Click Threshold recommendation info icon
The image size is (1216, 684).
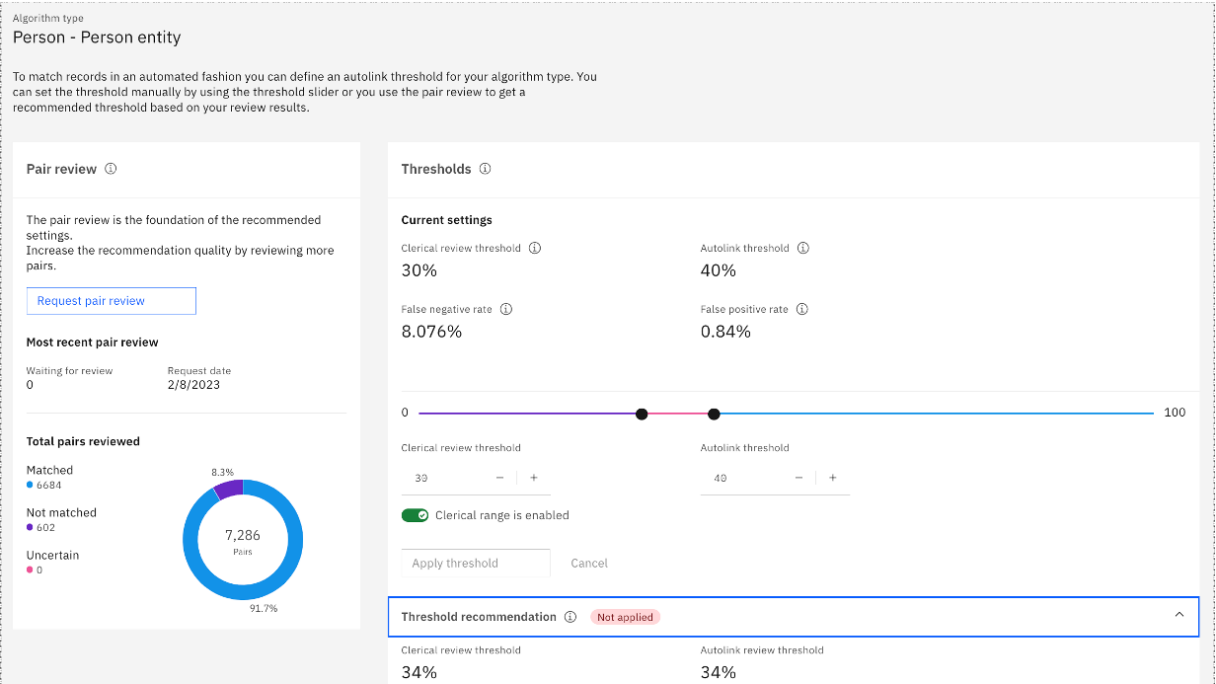(570, 617)
